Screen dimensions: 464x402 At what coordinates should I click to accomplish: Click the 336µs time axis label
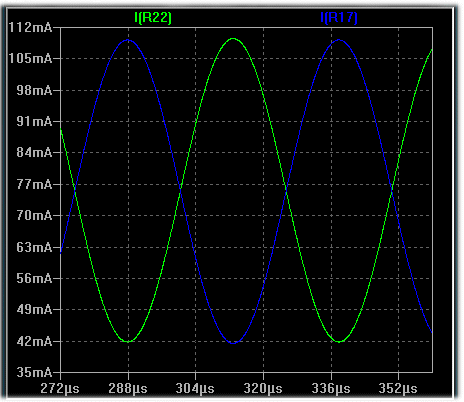331,389
